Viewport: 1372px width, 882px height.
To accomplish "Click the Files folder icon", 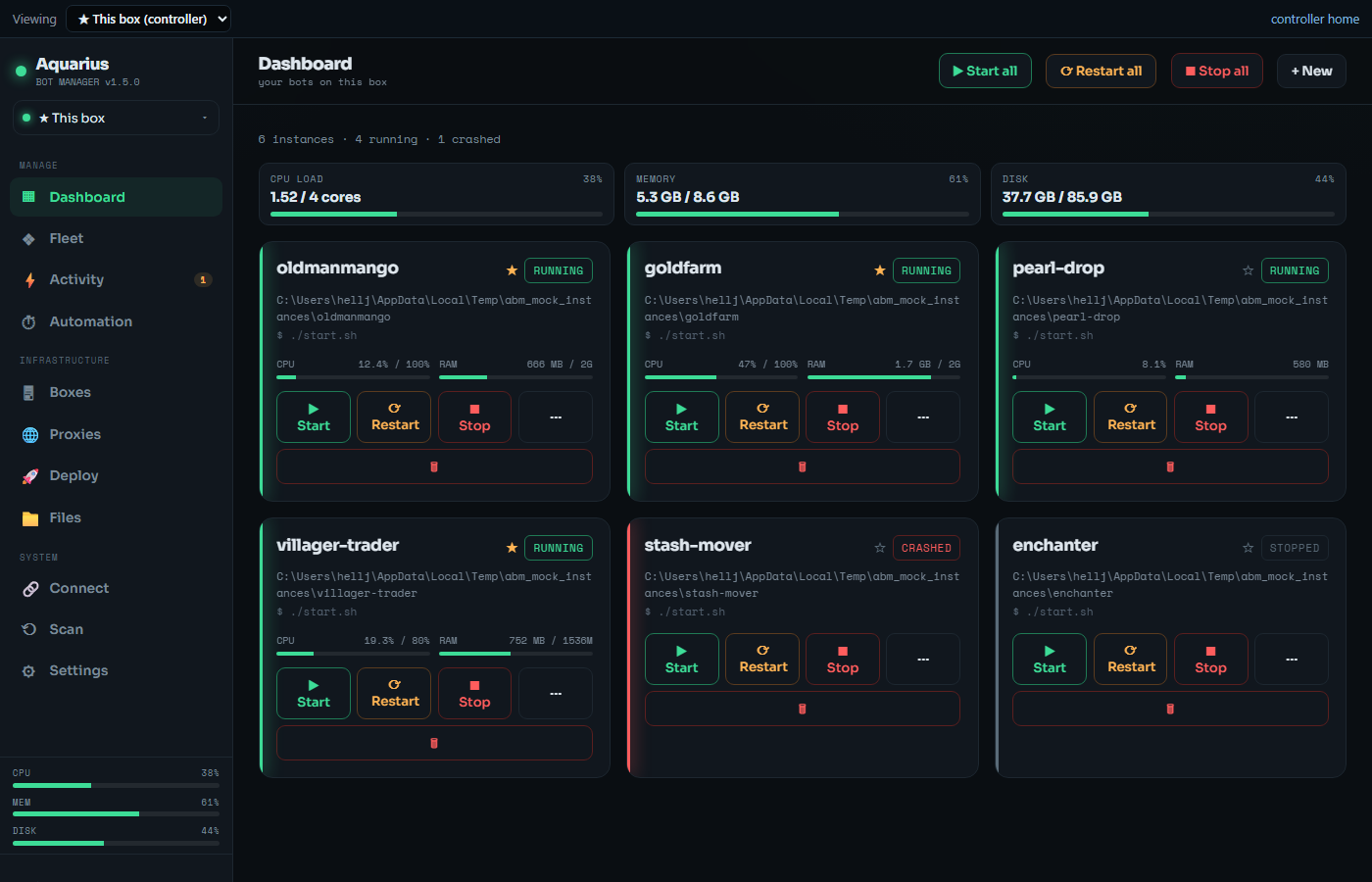I will click(30, 518).
